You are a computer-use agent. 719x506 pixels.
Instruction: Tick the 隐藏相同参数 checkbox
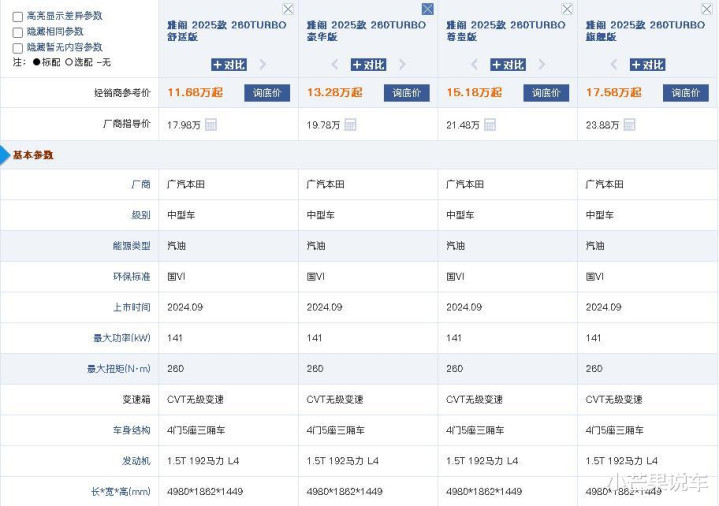coord(18,33)
